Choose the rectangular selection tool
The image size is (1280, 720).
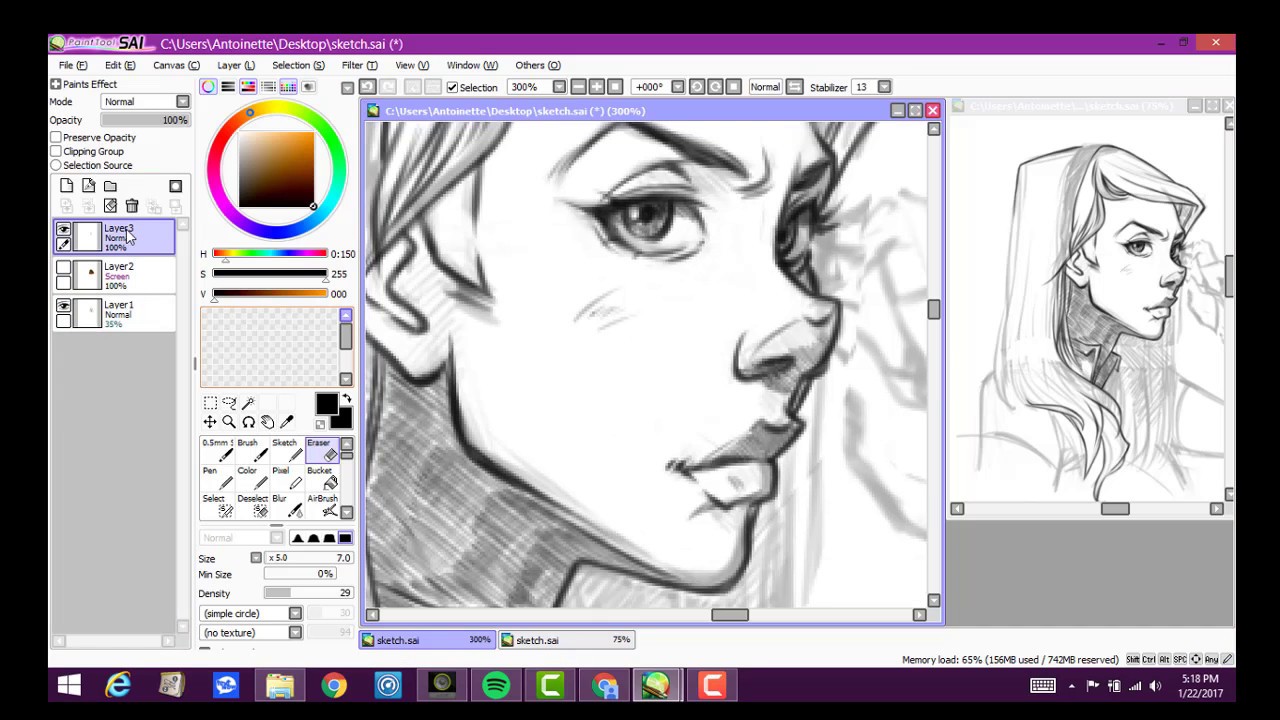(210, 403)
